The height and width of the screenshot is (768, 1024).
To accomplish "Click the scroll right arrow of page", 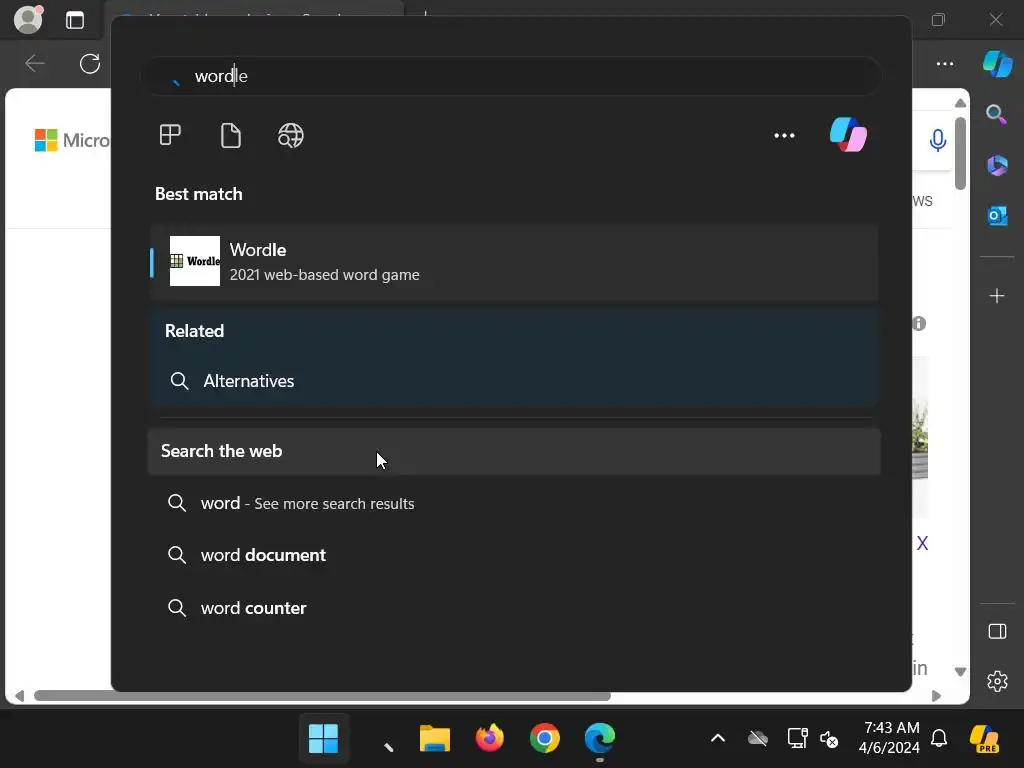I will coord(936,696).
